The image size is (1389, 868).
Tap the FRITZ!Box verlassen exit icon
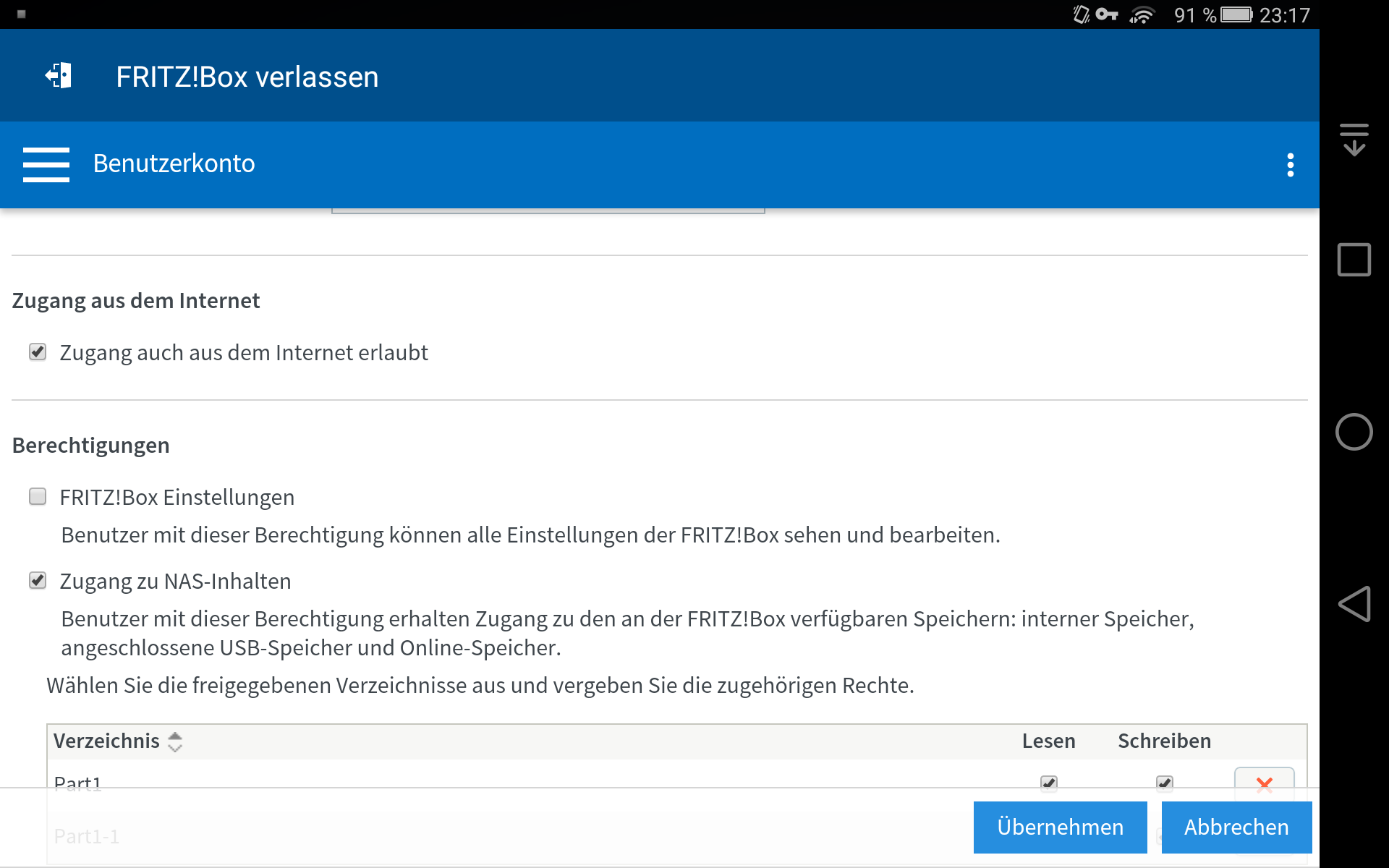[x=59, y=75]
